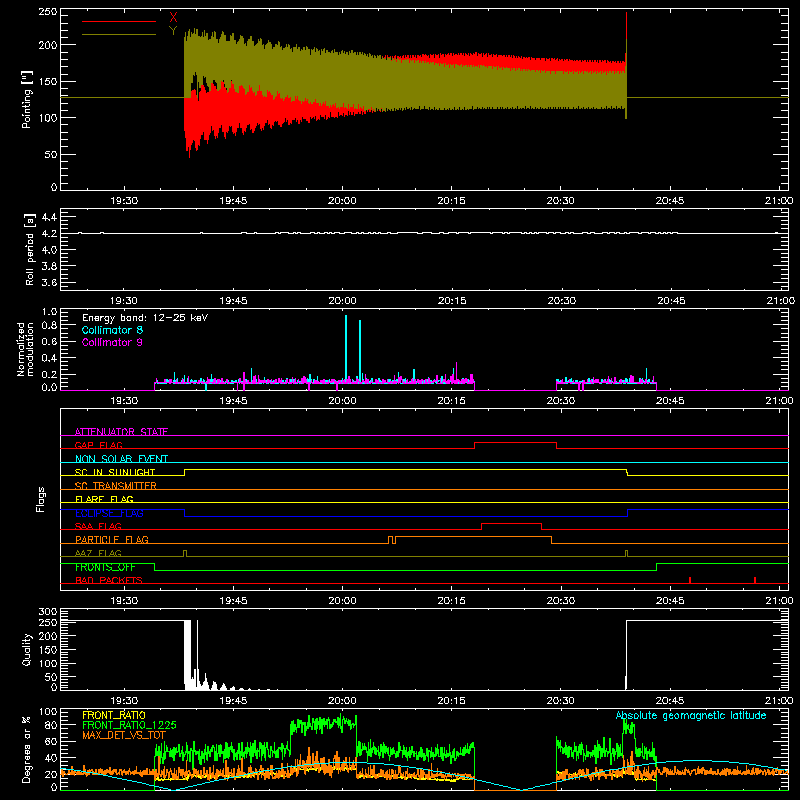Click the green FRONT_RATIO_1225 legend entry
This screenshot has width=800, height=800.
coord(129,725)
